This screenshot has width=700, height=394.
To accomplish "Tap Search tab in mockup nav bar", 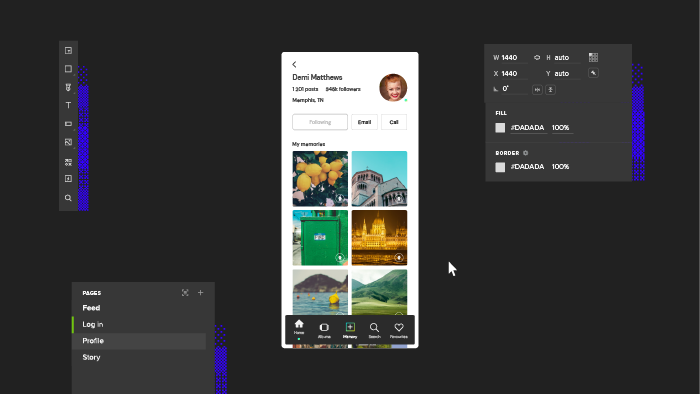I will click(x=375, y=331).
